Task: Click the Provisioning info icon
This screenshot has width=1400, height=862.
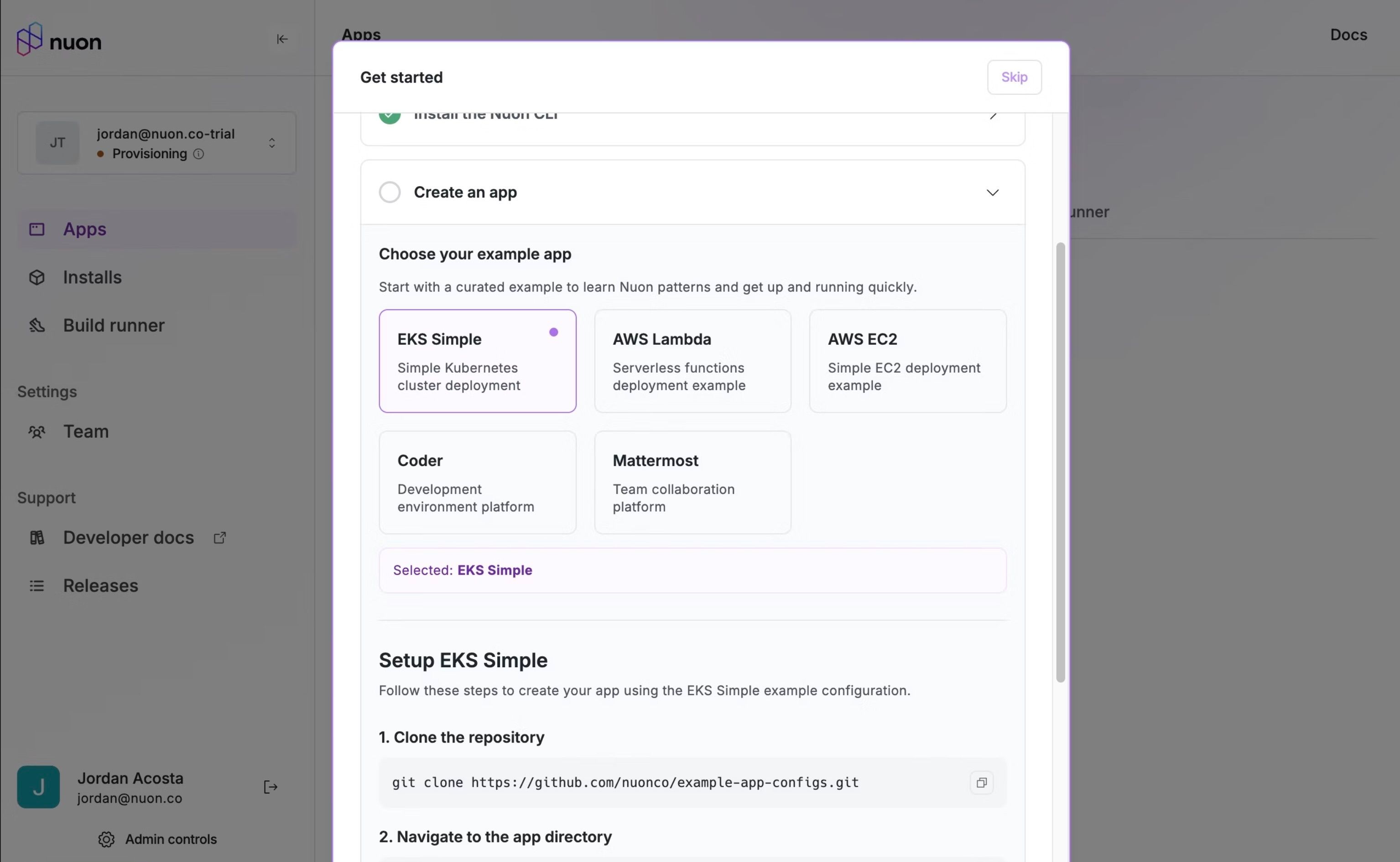Action: [x=198, y=154]
